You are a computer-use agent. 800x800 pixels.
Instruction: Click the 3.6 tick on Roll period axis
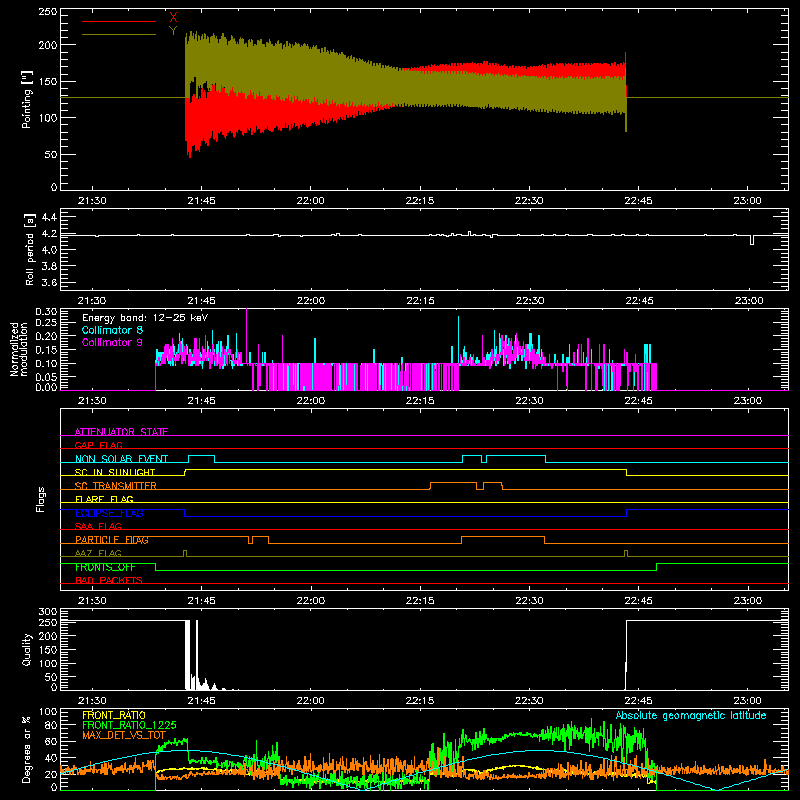[x=49, y=283]
